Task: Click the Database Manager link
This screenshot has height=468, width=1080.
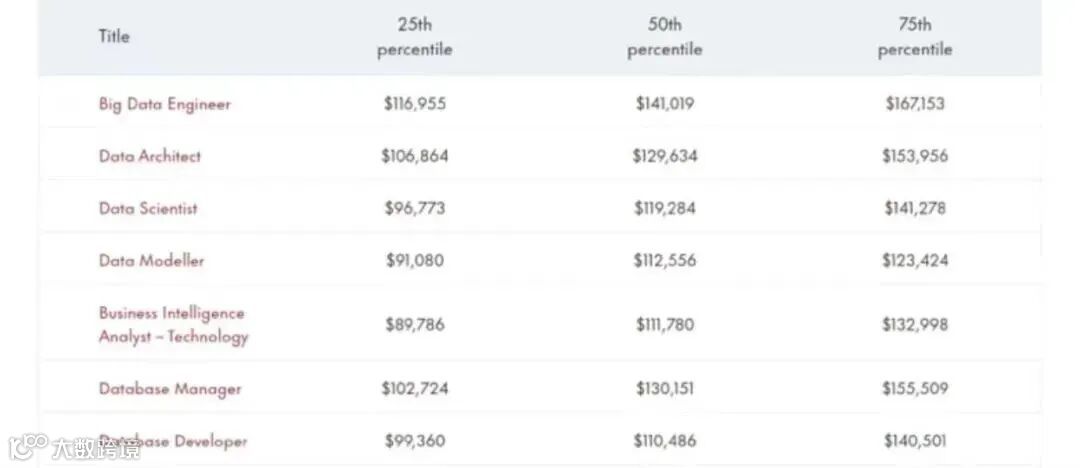Action: pyautogui.click(x=170, y=388)
